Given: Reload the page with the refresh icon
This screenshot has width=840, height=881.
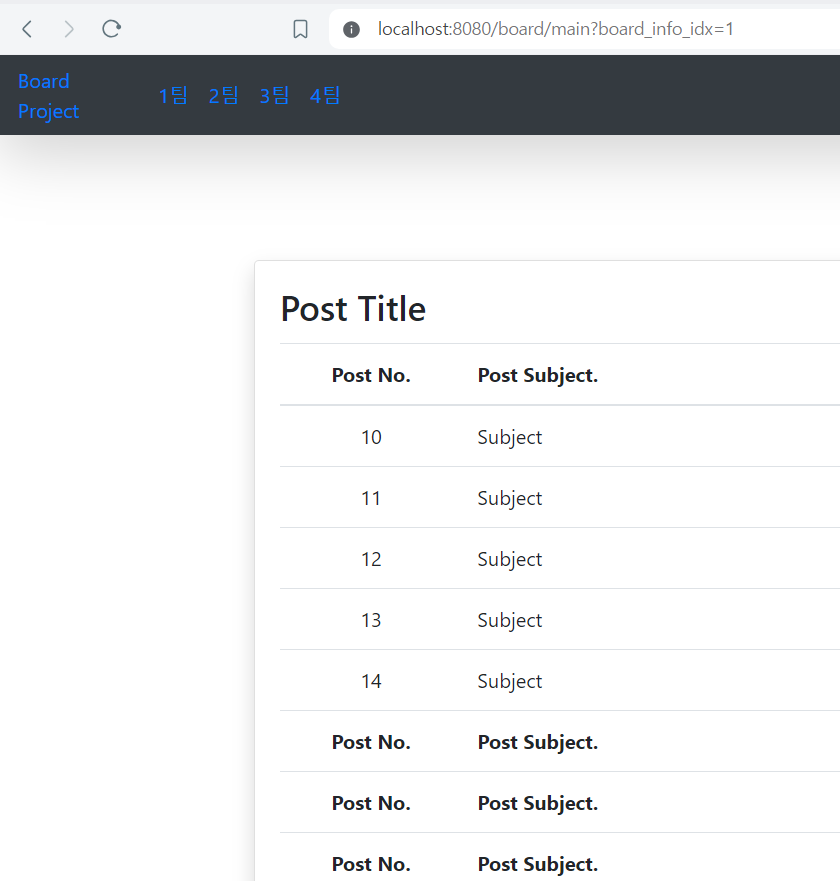Looking at the screenshot, I should coord(111,29).
